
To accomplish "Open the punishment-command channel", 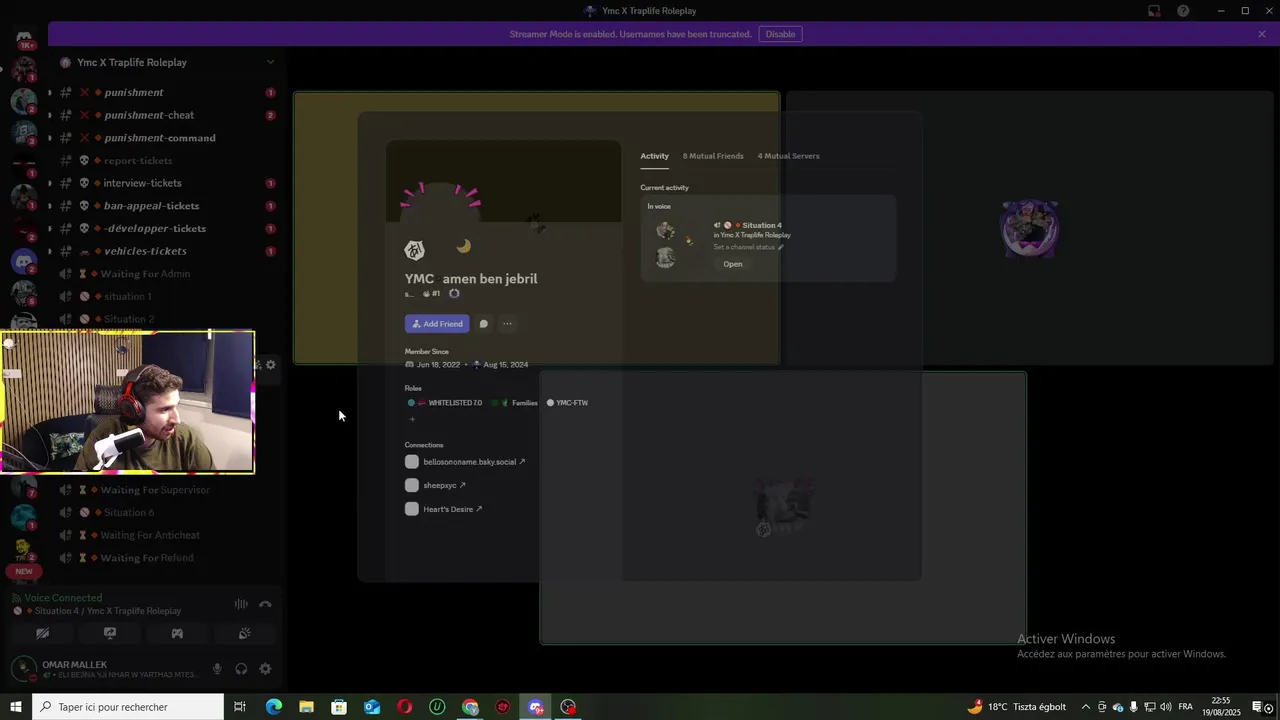I will pos(160,138).
